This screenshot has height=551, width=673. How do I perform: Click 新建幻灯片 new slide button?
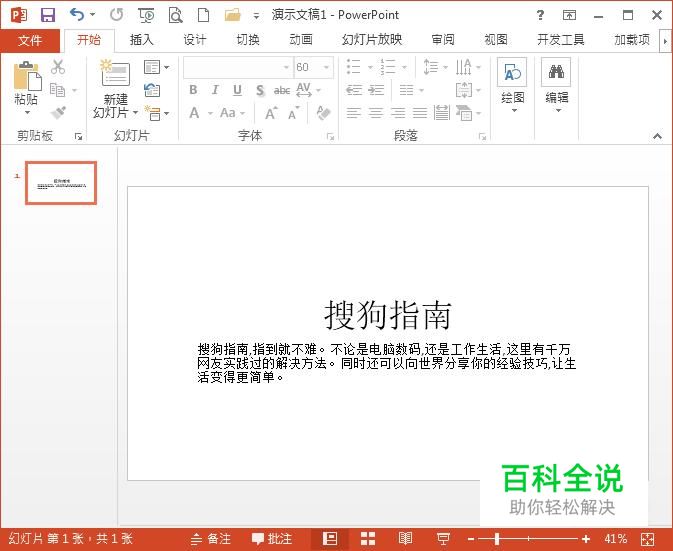coord(115,89)
